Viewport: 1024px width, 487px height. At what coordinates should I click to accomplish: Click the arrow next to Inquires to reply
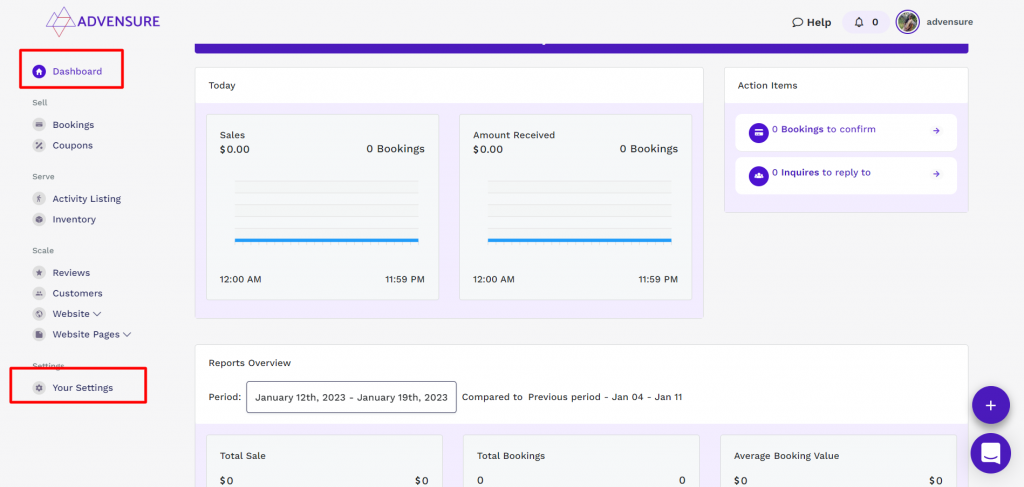point(936,174)
